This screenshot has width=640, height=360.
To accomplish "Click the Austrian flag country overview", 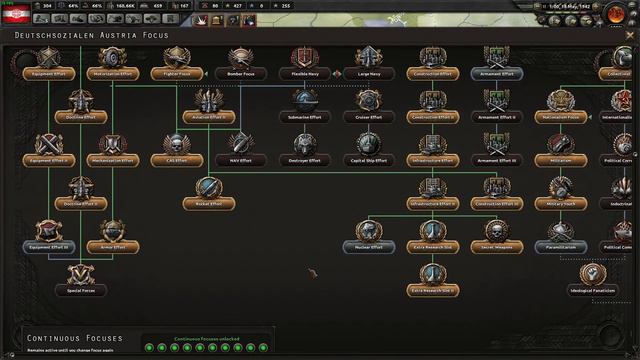I will [x=16, y=14].
